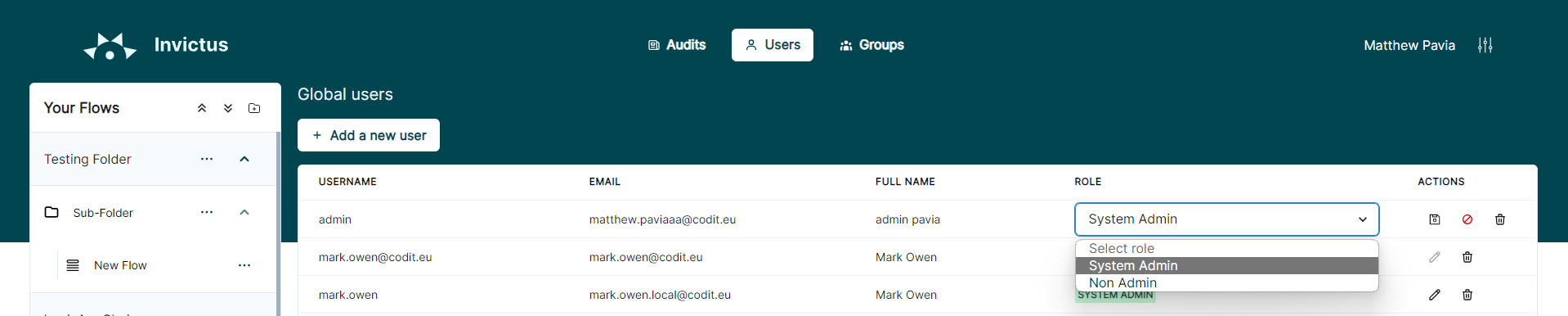Open the settings sliders icon next to Matthew Pavia
Screen dimensions: 1568x316
(1485, 45)
